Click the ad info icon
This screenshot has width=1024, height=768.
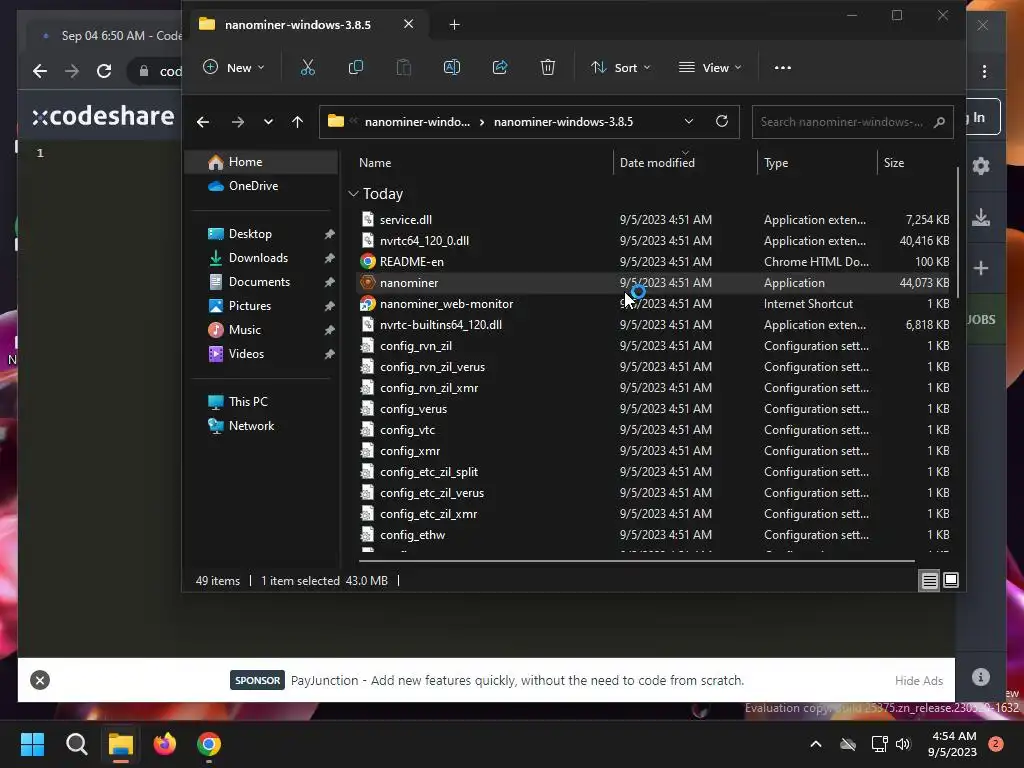pyautogui.click(x=980, y=677)
